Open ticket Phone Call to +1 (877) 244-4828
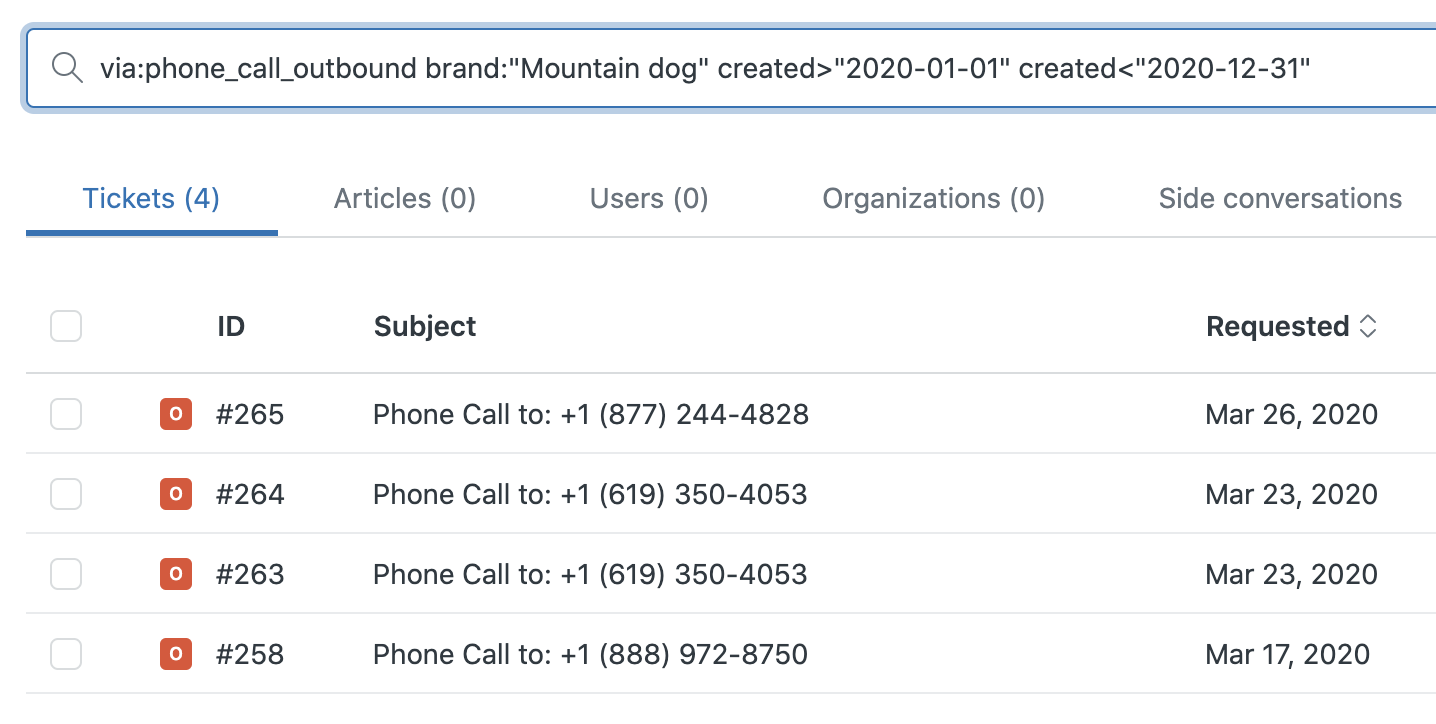The width and height of the screenshot is (1436, 724). pos(590,414)
